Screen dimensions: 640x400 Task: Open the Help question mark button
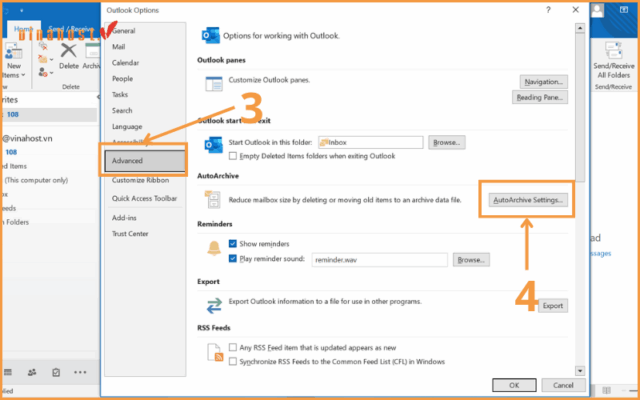pyautogui.click(x=548, y=9)
